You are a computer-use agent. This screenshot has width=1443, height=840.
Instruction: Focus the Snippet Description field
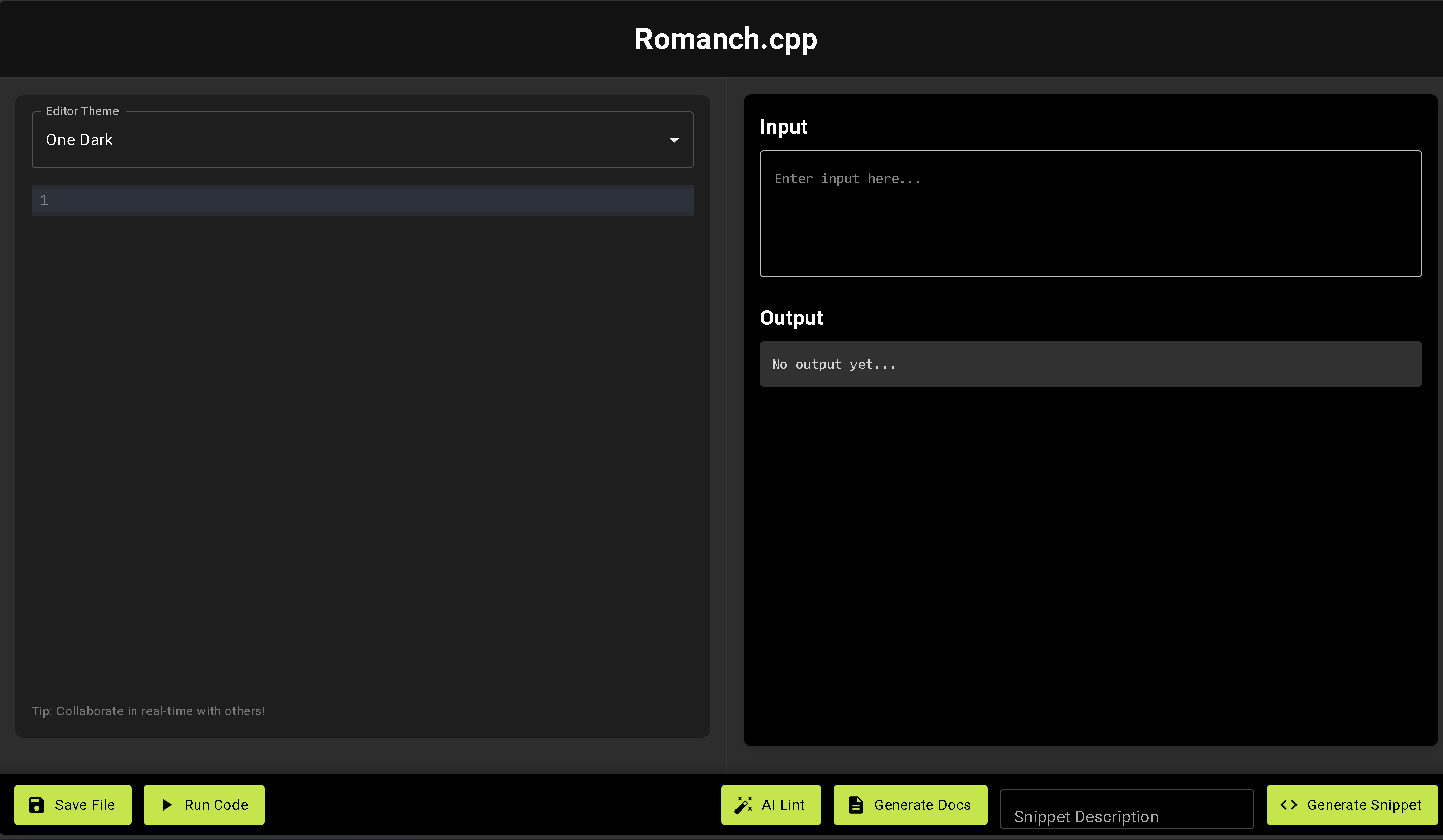click(x=1126, y=809)
